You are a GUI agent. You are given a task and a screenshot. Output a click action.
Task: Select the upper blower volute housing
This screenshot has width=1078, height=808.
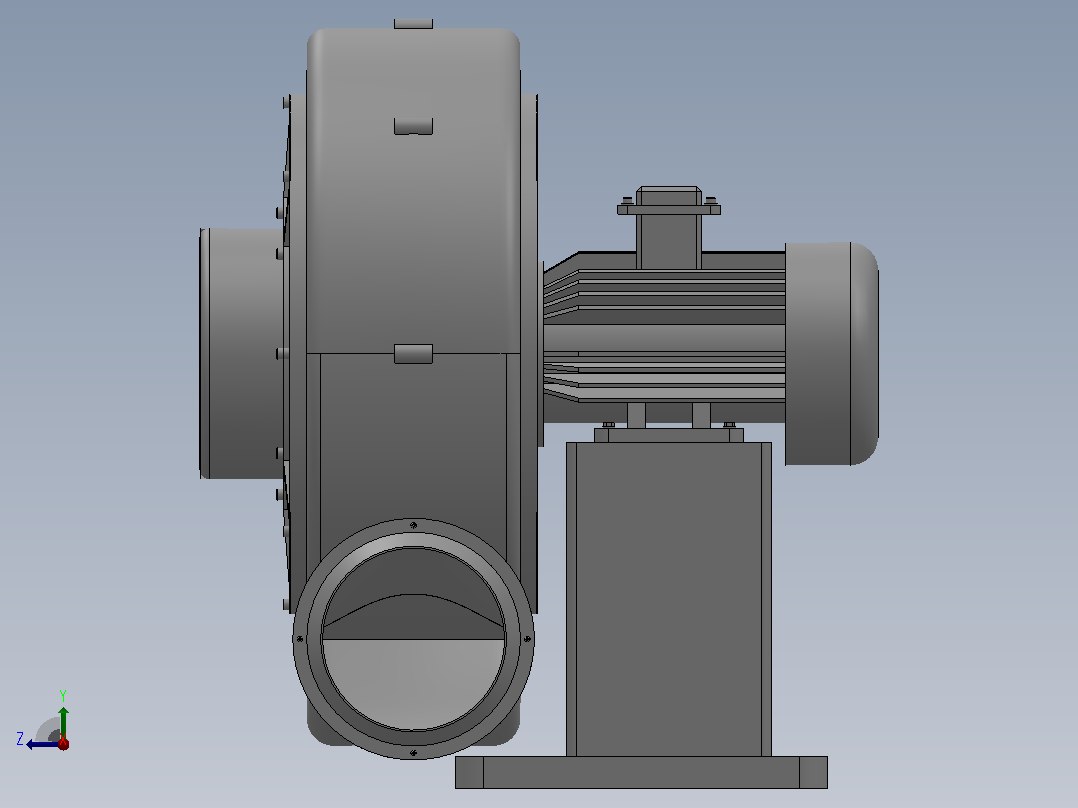(x=413, y=191)
